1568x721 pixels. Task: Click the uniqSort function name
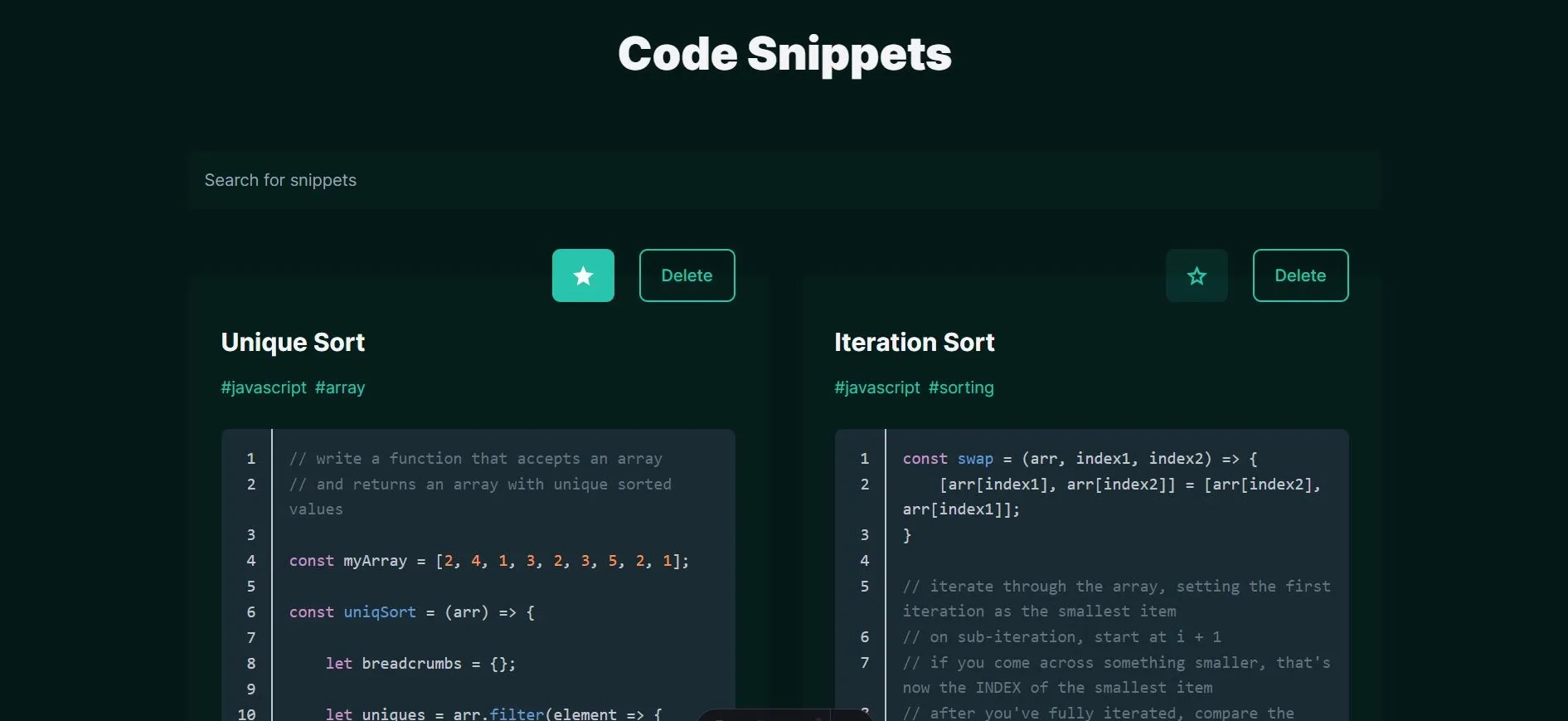380,612
